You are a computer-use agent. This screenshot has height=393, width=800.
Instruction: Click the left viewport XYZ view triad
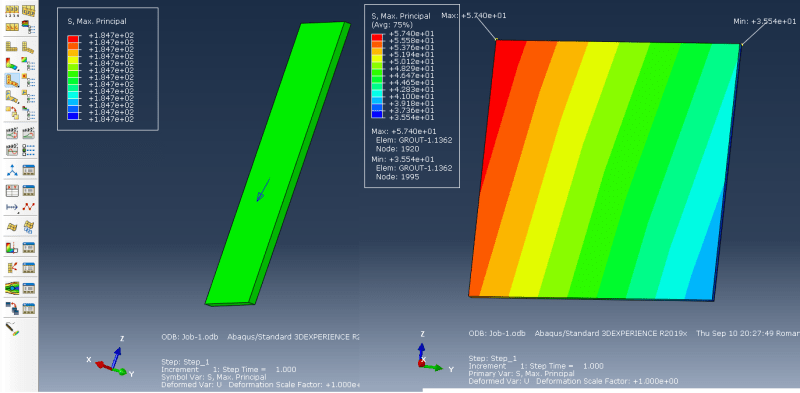click(x=110, y=358)
